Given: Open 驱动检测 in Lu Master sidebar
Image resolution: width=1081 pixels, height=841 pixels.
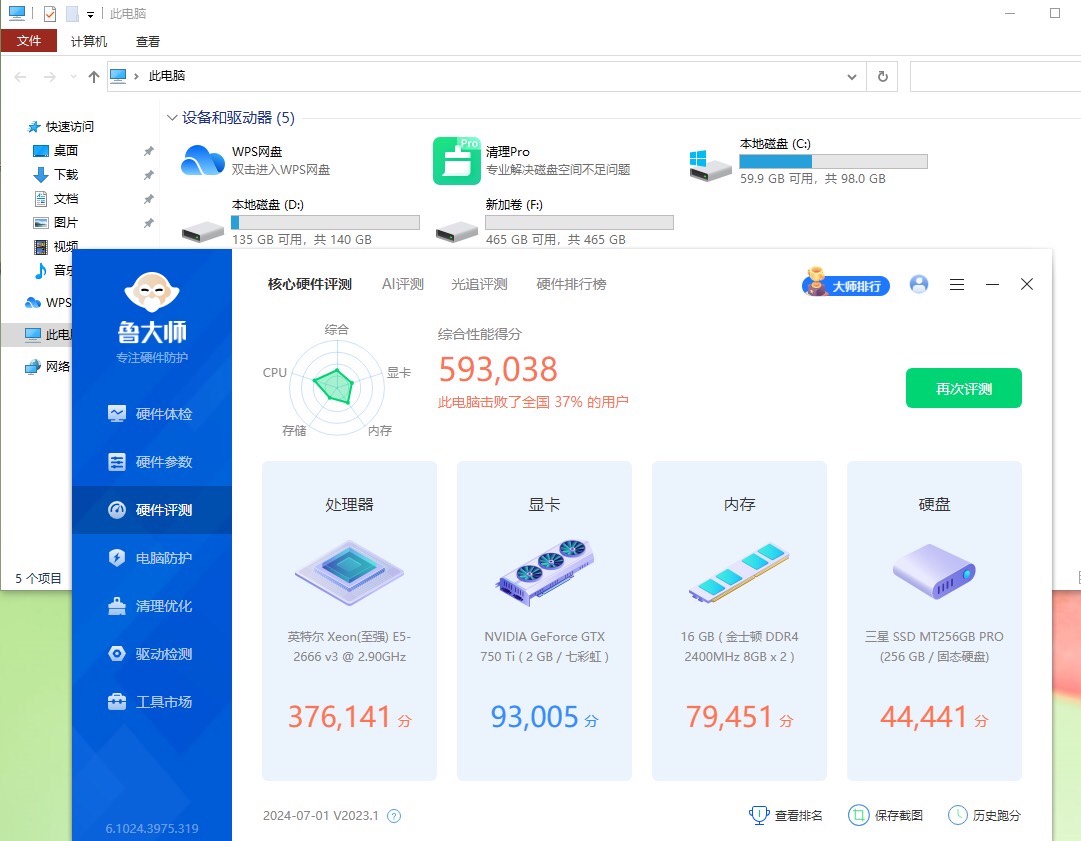Looking at the screenshot, I should tap(151, 653).
